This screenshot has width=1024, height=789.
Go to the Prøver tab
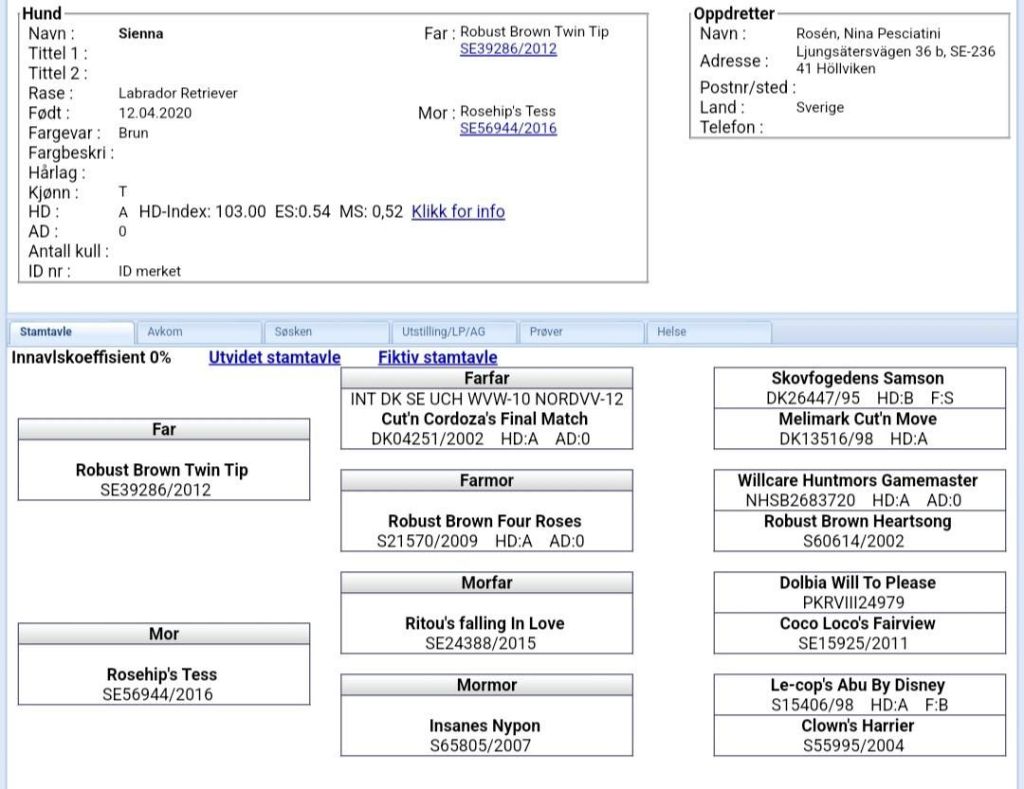click(546, 332)
